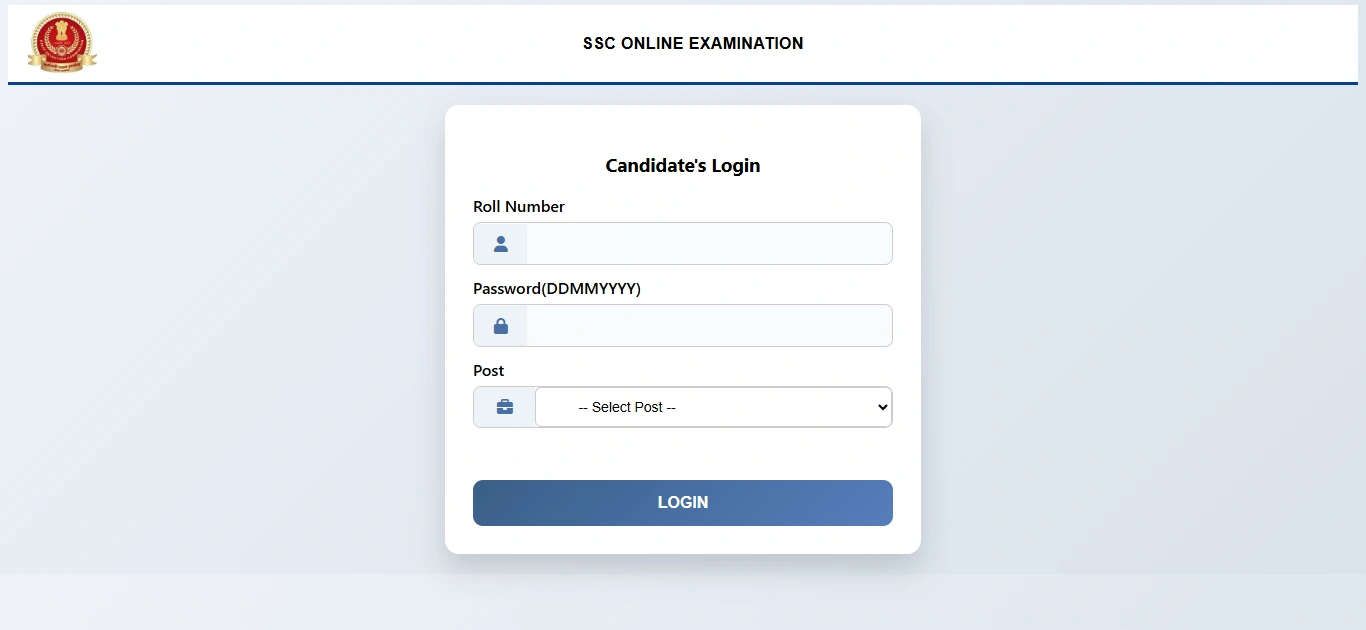The height and width of the screenshot is (630, 1366).
Task: Click inside the Roll Number input field
Action: click(707, 243)
